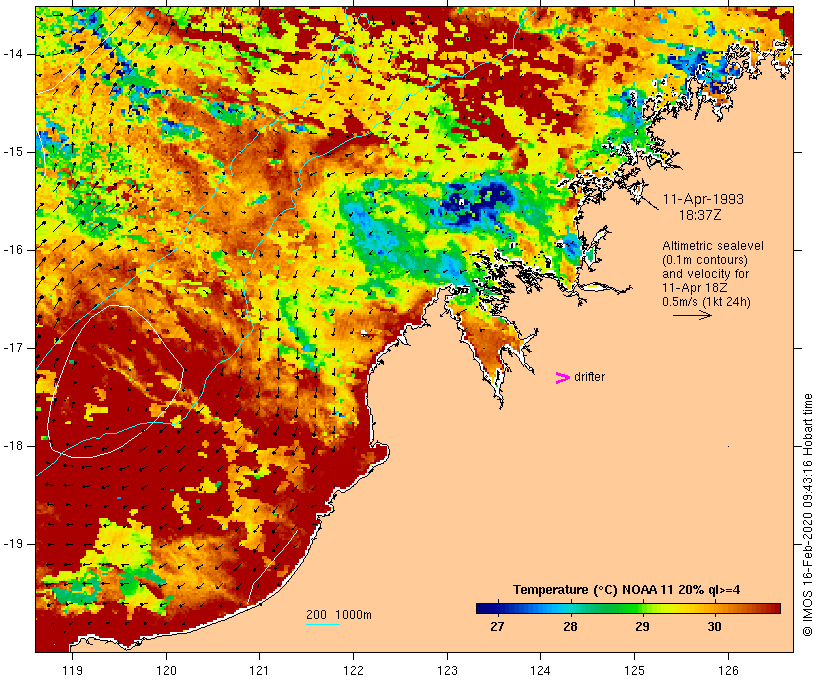Click the 30 value on the temperature scale
The width and height of the screenshot is (820, 680).
click(x=714, y=626)
